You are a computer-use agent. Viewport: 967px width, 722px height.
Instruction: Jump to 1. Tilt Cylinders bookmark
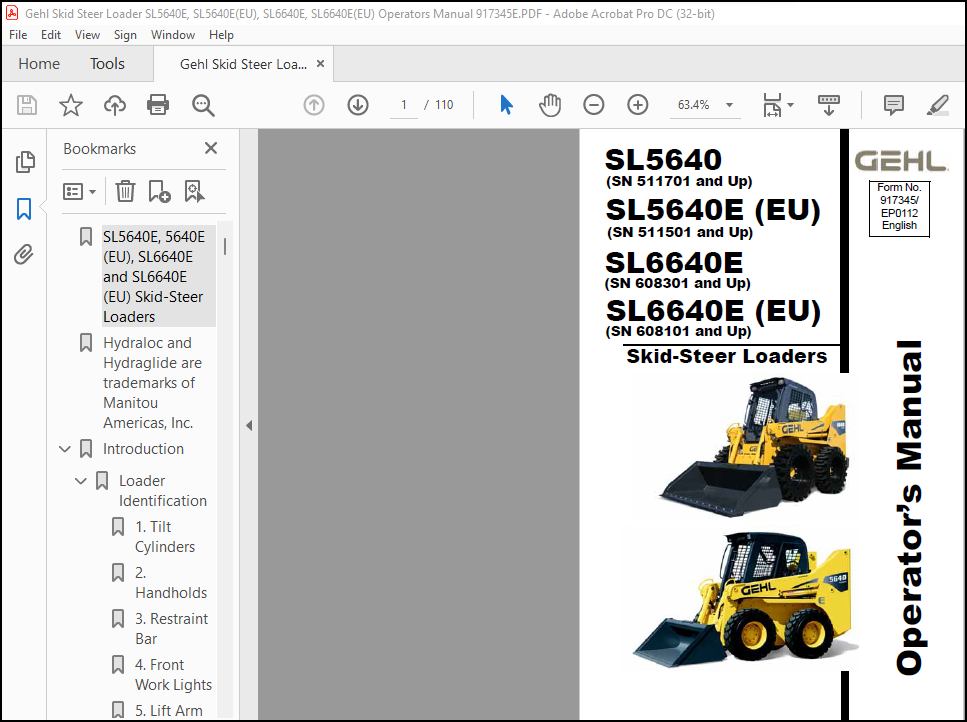tap(165, 536)
